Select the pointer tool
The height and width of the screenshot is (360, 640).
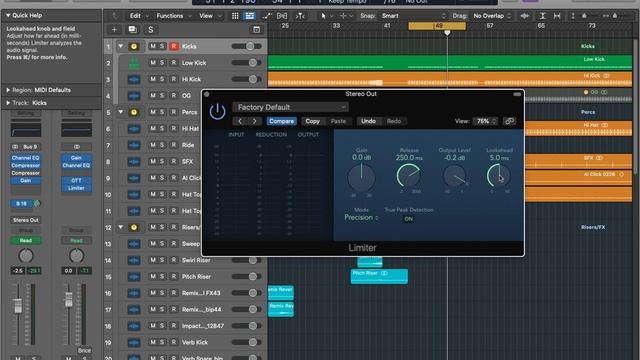click(x=323, y=16)
